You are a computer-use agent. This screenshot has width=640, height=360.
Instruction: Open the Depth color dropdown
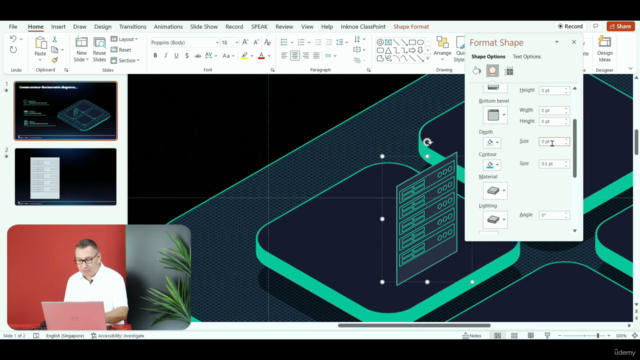pos(491,142)
